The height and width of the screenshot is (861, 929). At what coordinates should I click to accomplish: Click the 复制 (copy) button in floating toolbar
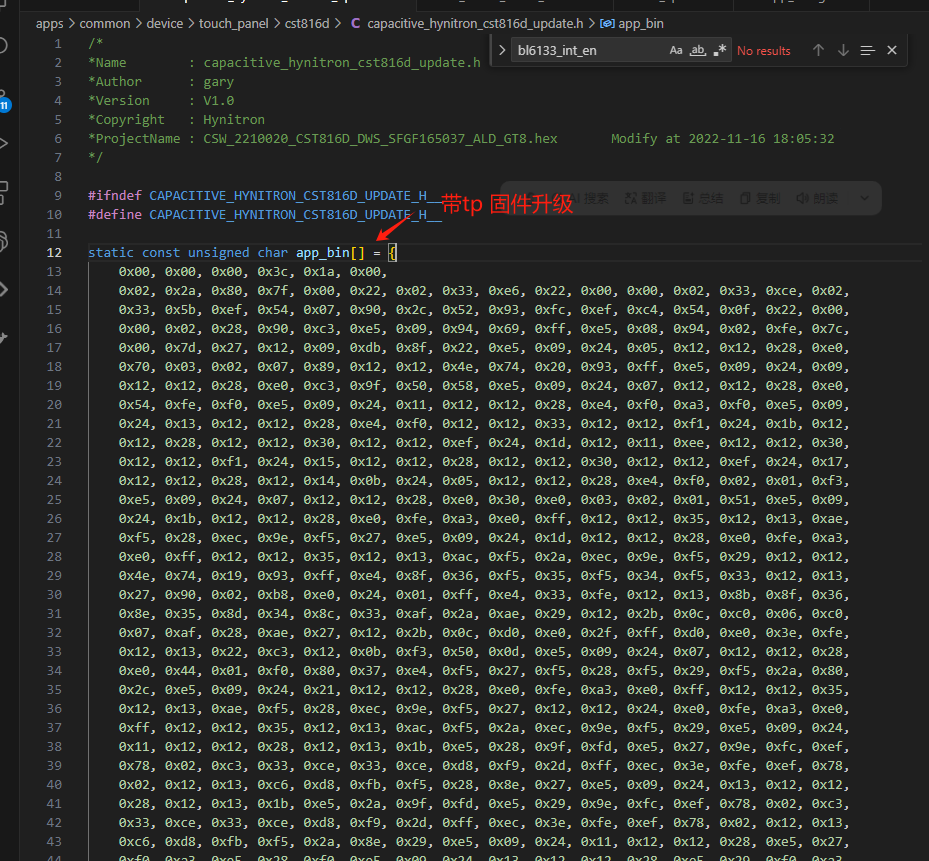click(x=760, y=198)
